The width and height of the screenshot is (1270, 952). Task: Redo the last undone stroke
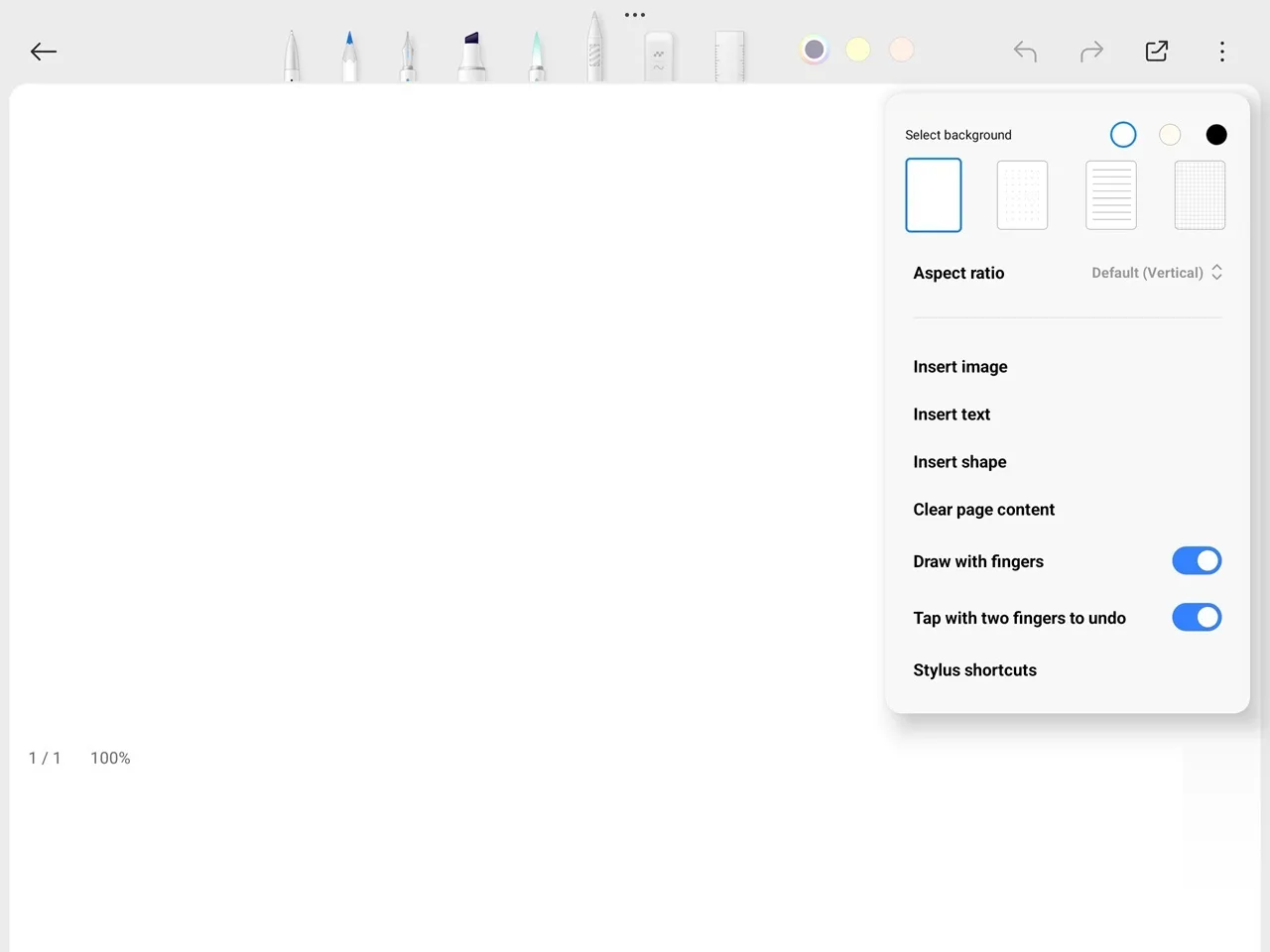point(1091,52)
